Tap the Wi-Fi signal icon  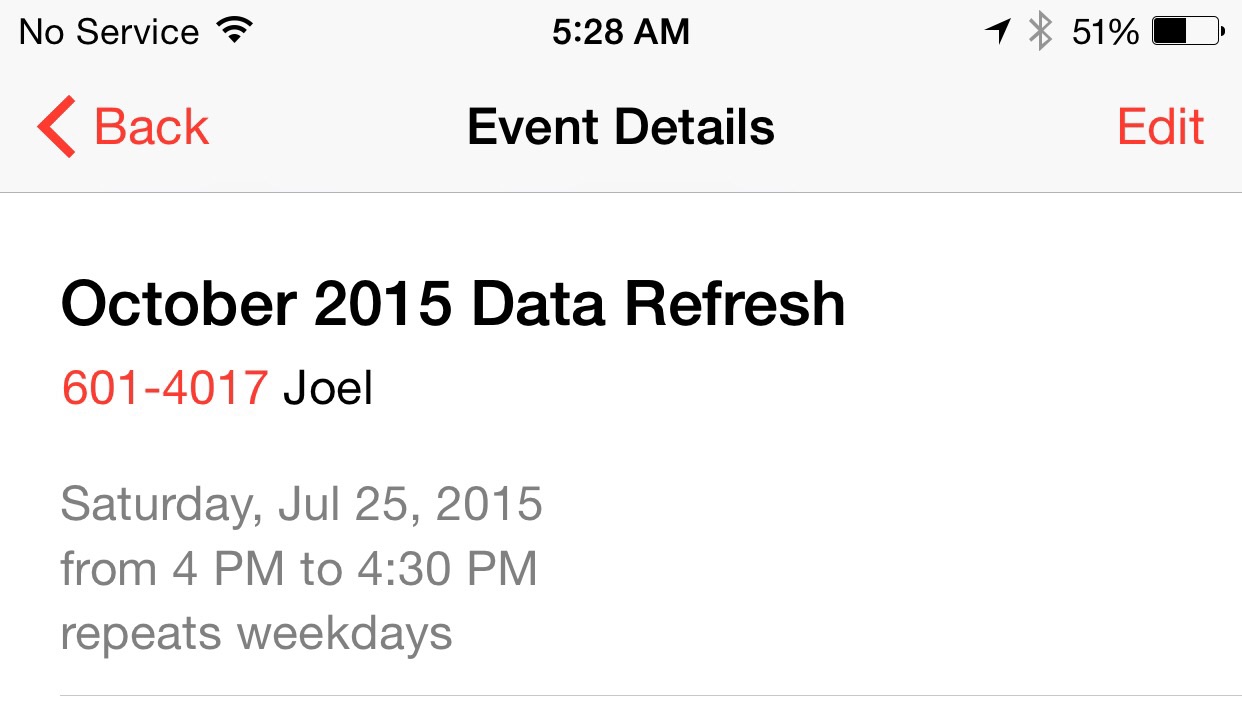pos(236,32)
